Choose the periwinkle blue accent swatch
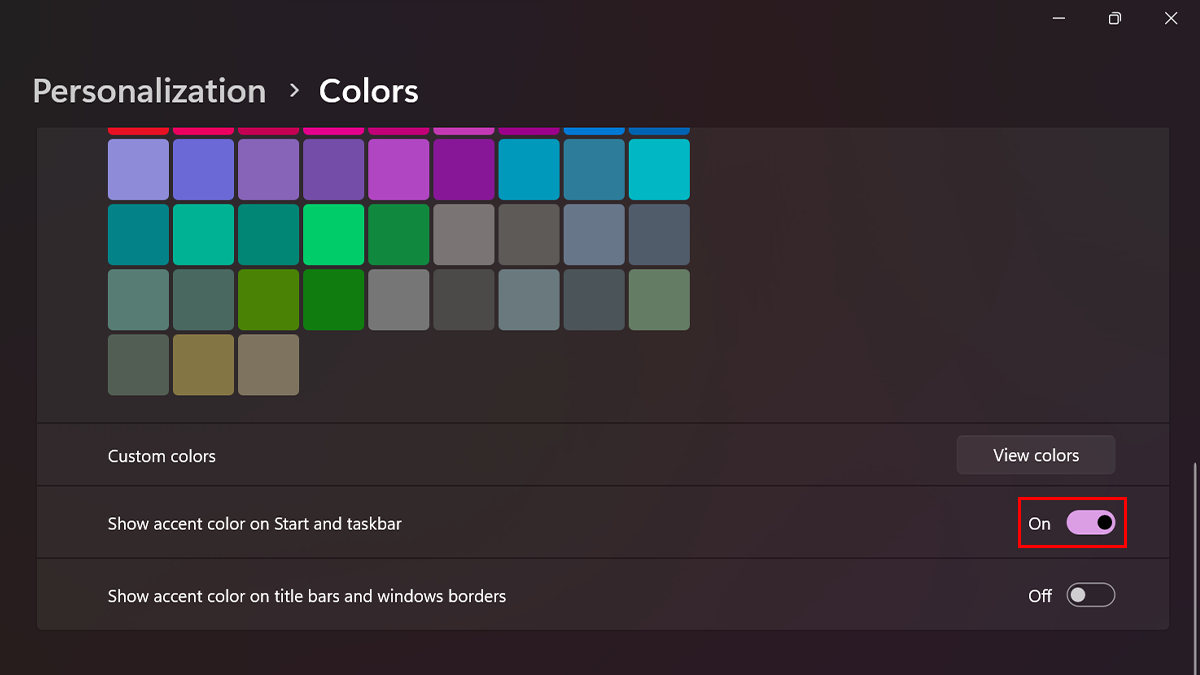This screenshot has width=1200, height=675. pyautogui.click(x=203, y=170)
